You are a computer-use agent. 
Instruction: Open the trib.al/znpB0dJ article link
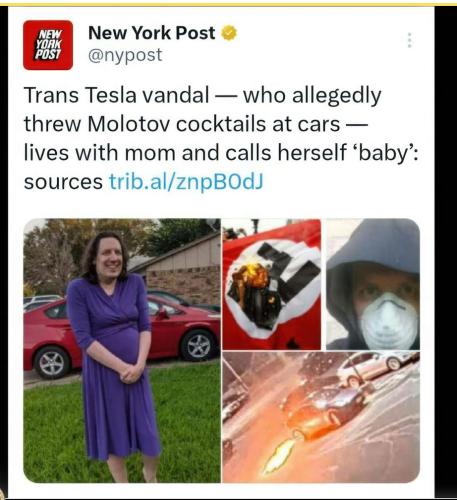click(186, 182)
